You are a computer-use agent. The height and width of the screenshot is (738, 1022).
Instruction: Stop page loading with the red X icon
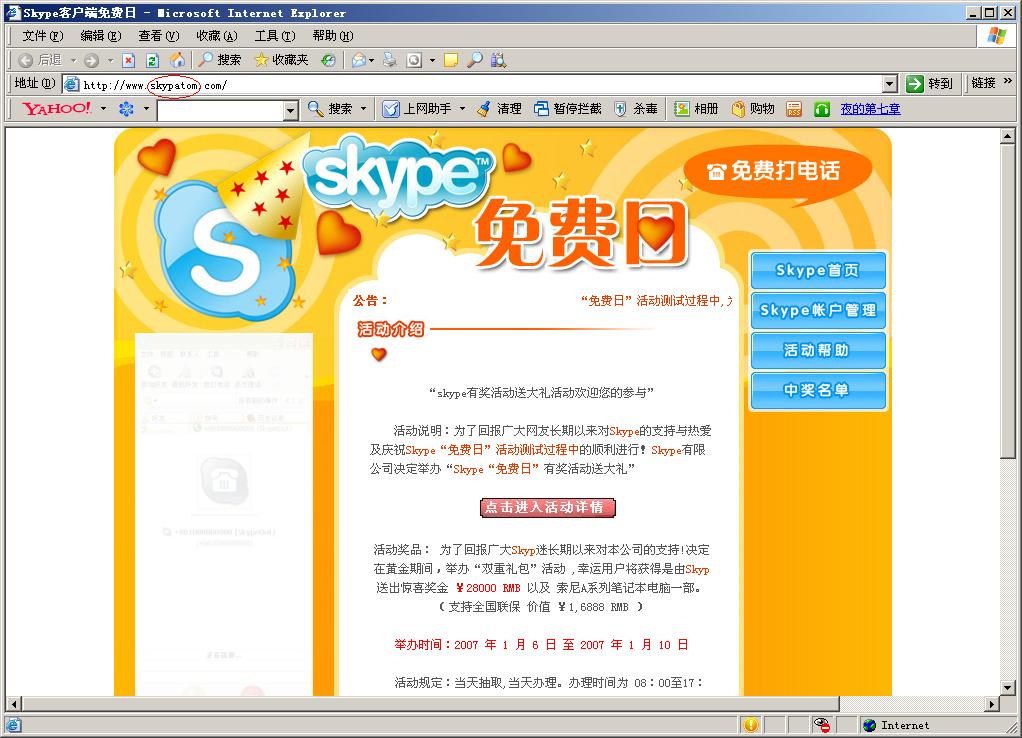pyautogui.click(x=129, y=59)
